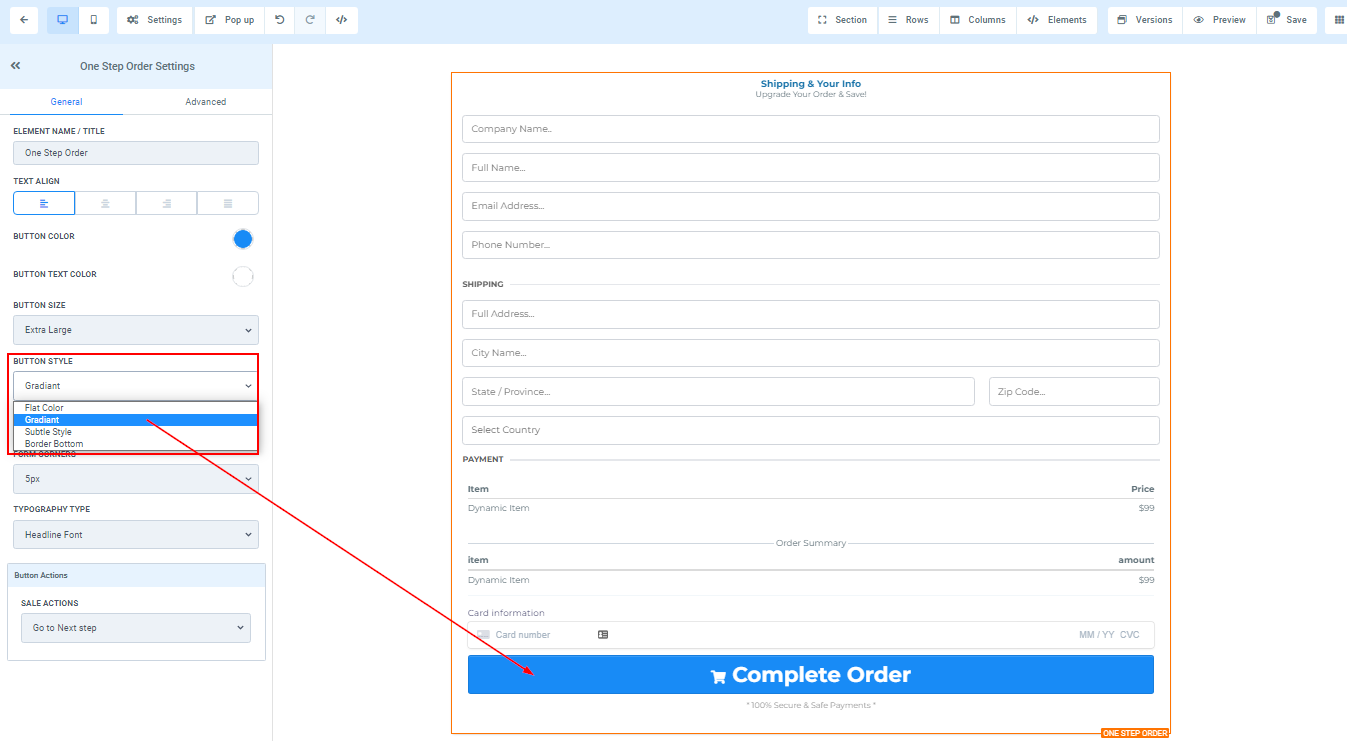Select Flat Color from button style list
The image size is (1347, 741).
45,408
